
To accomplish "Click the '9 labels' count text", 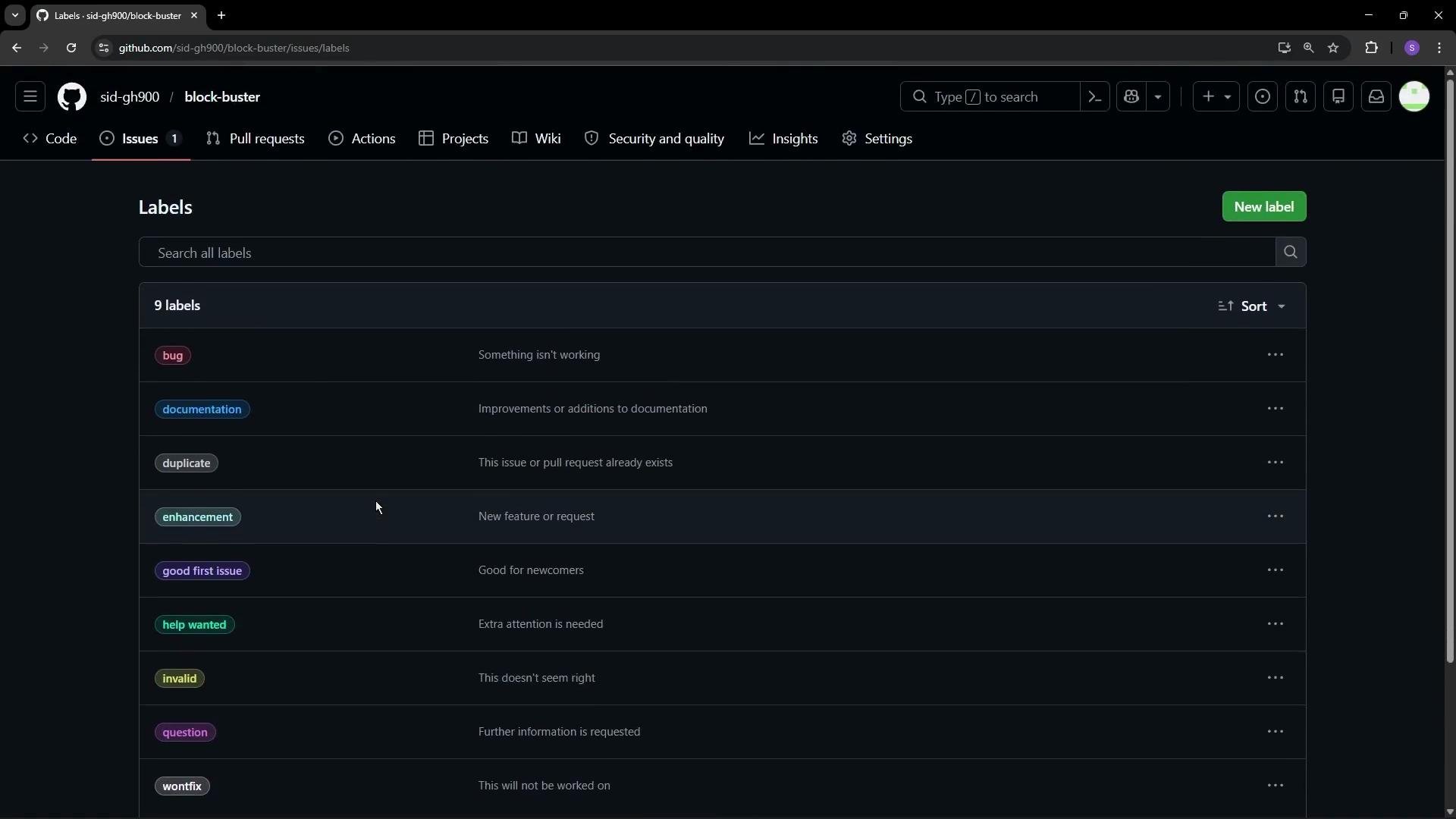I will [x=177, y=306].
